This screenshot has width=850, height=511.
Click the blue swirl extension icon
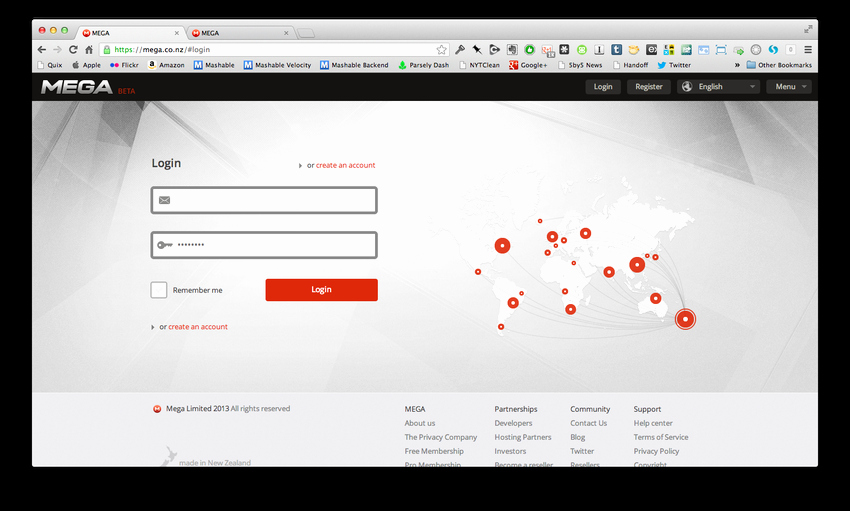(x=773, y=49)
